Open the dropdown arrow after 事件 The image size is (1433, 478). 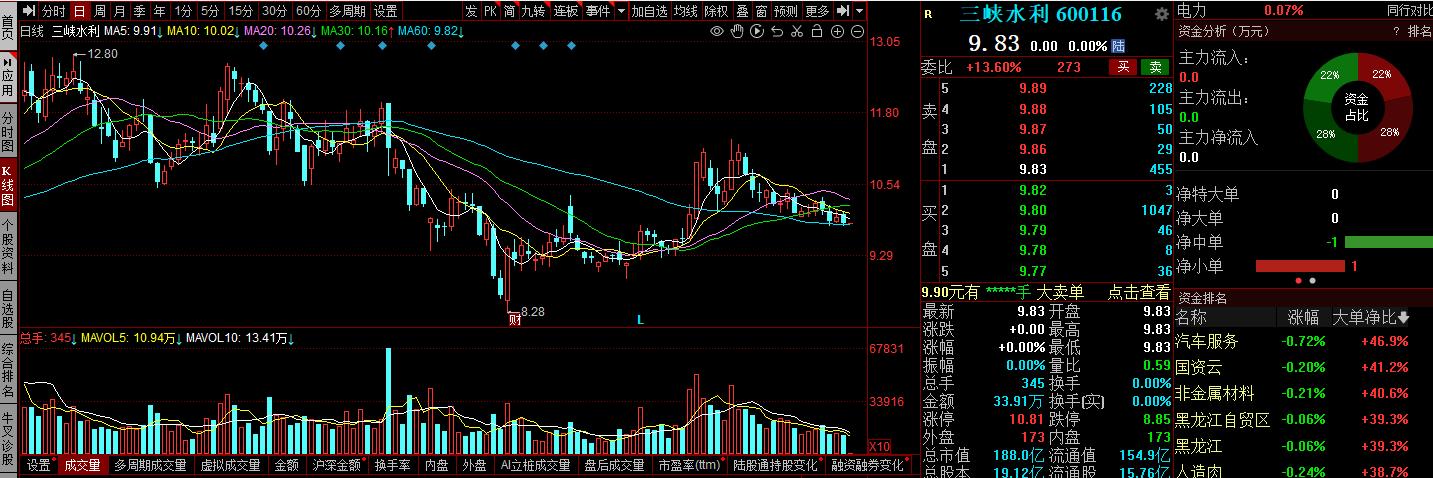point(621,11)
